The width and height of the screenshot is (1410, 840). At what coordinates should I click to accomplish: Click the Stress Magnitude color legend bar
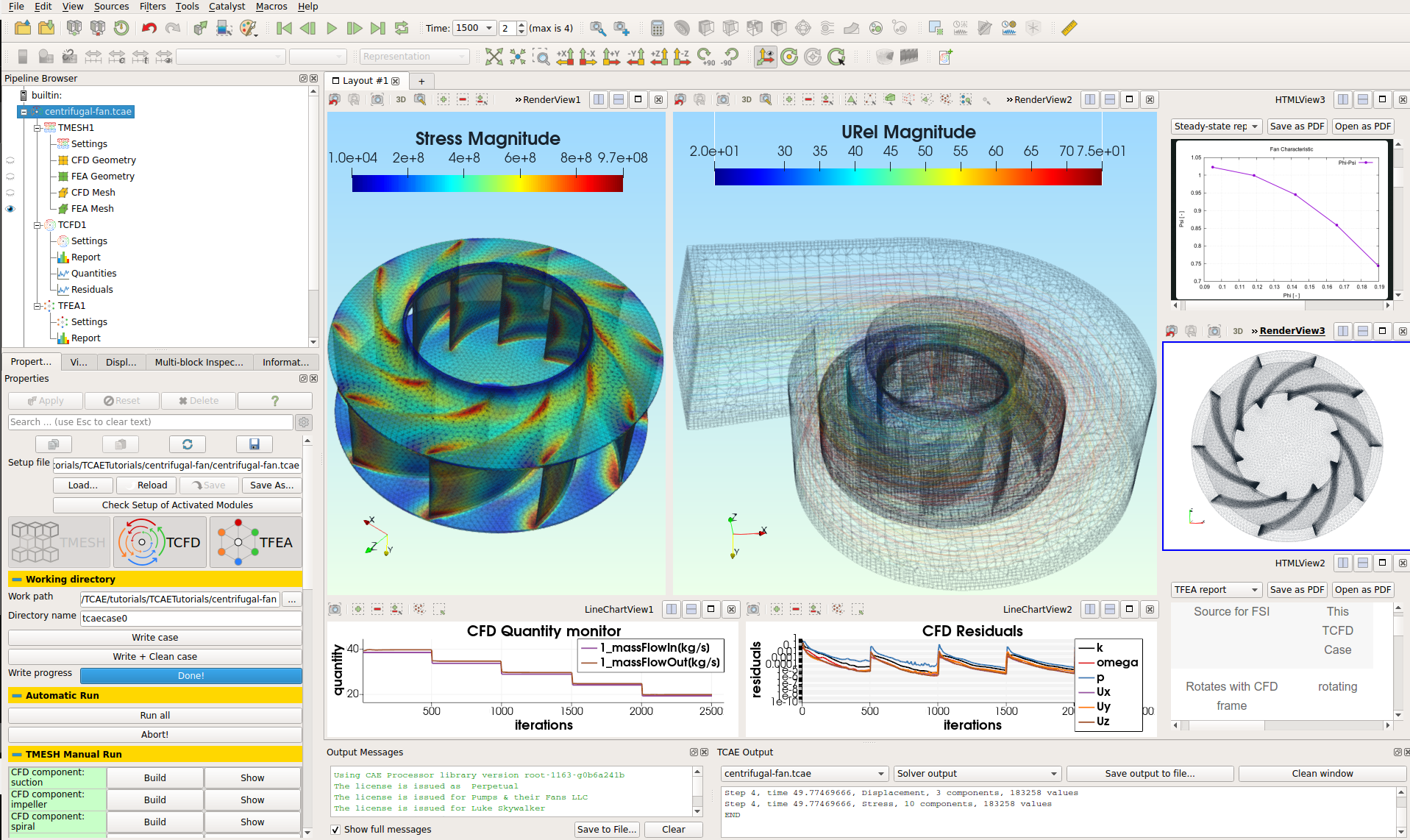(x=488, y=184)
